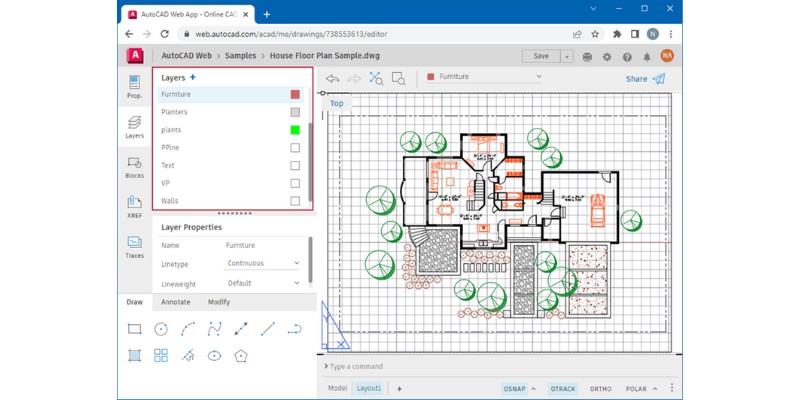Viewport: 800px width, 400px height.
Task: Click the Redo arrow in toolbar
Action: point(354,79)
